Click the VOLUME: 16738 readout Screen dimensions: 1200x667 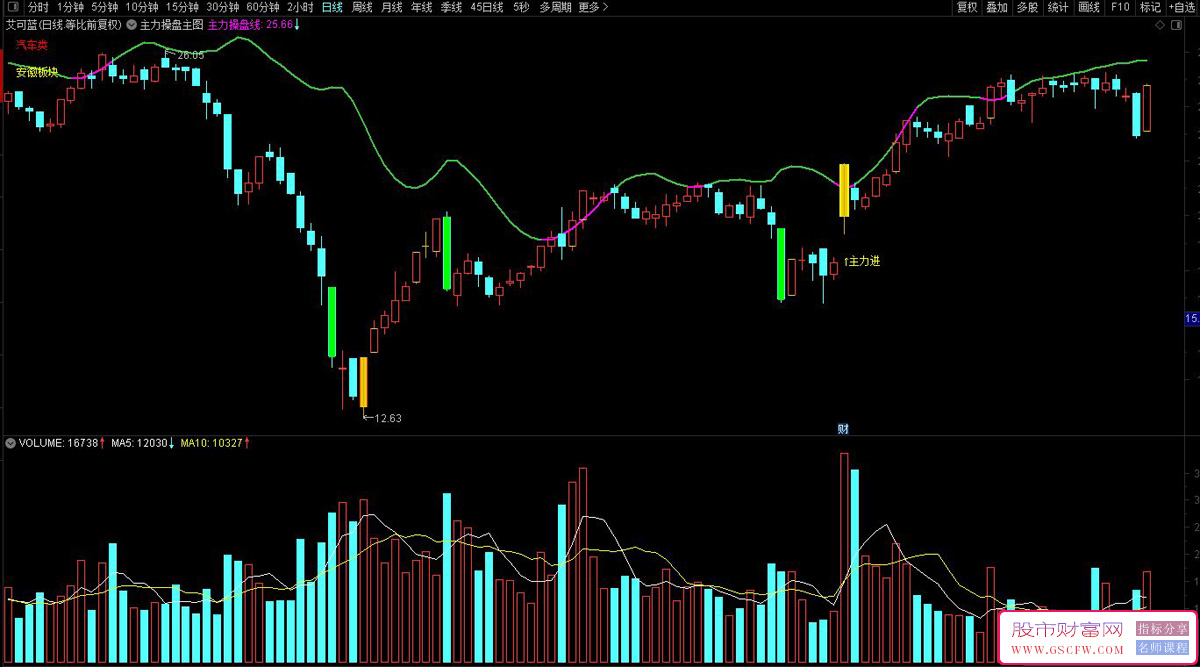[x=61, y=442]
